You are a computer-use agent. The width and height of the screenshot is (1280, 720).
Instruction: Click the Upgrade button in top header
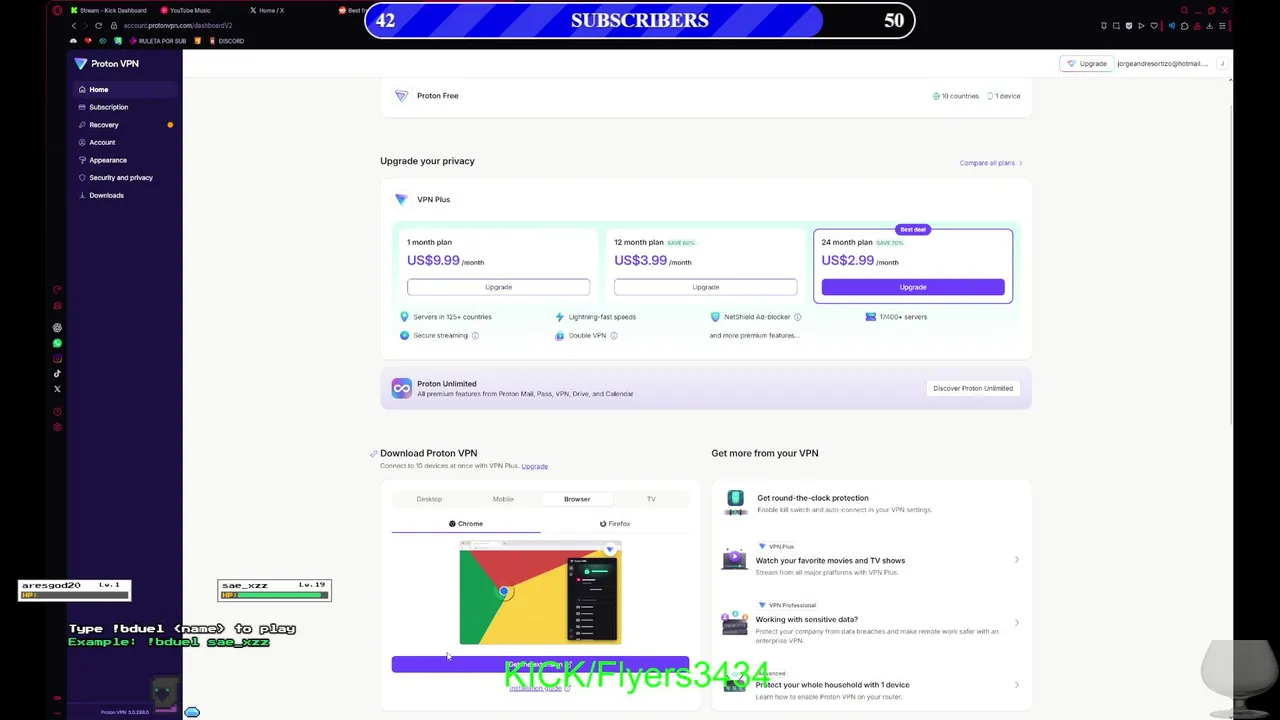(x=1086, y=63)
